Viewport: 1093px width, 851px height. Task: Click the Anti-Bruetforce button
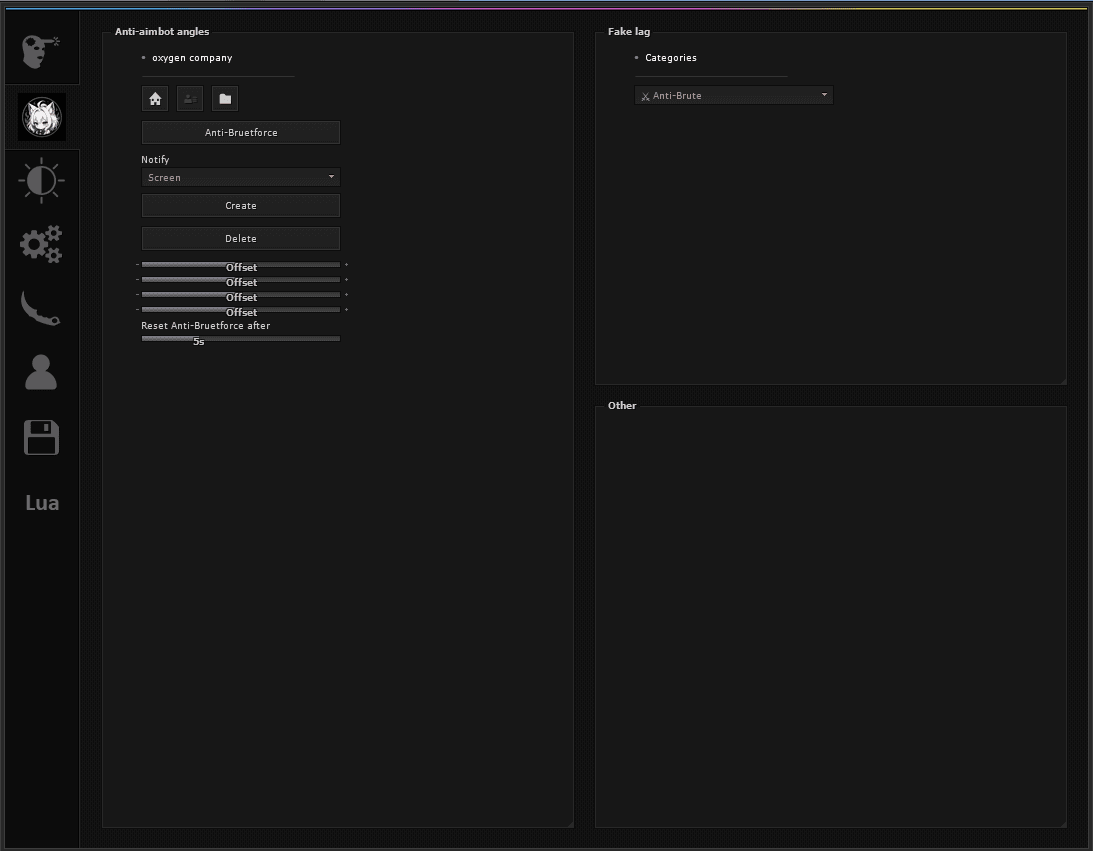[x=240, y=132]
